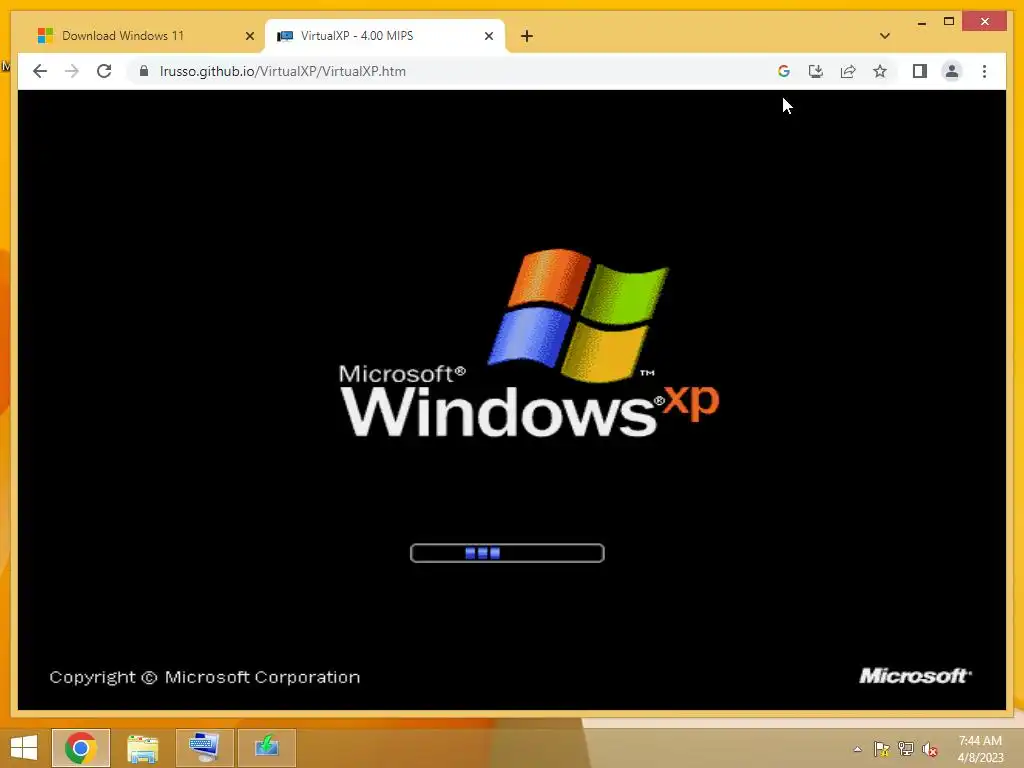Open the Chrome profile avatar menu
The width and height of the screenshot is (1024, 768).
[x=952, y=71]
